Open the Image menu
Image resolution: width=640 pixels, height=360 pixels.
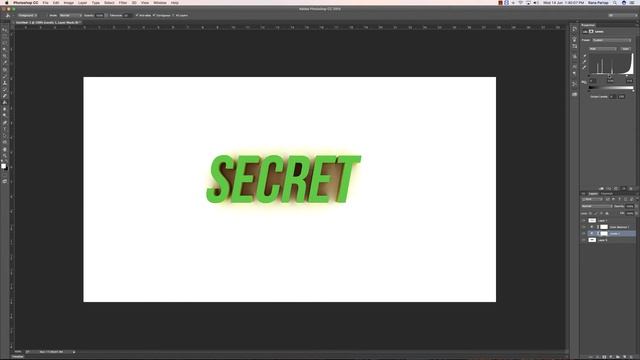69,2
